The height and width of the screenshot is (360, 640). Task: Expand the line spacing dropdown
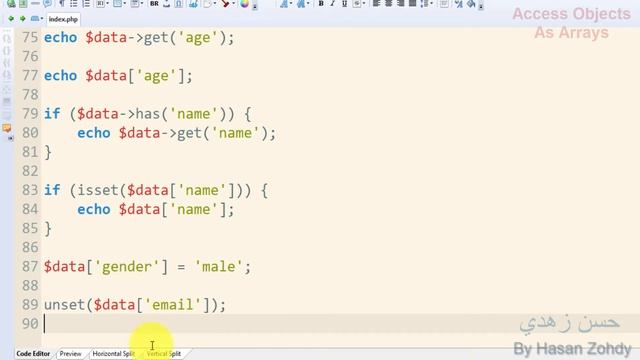pos(431,3)
